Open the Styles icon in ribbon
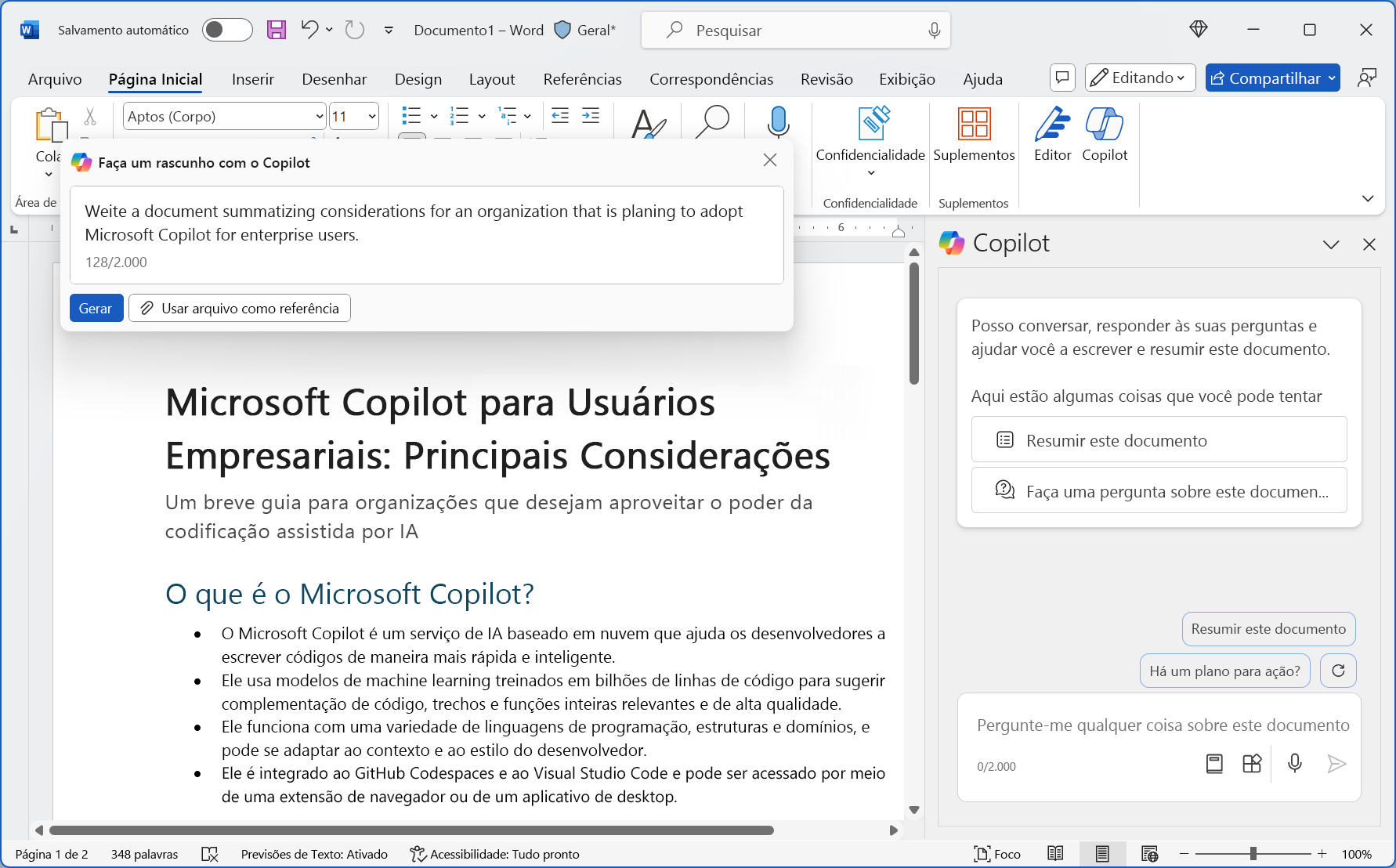The height and width of the screenshot is (868, 1396). tap(649, 124)
